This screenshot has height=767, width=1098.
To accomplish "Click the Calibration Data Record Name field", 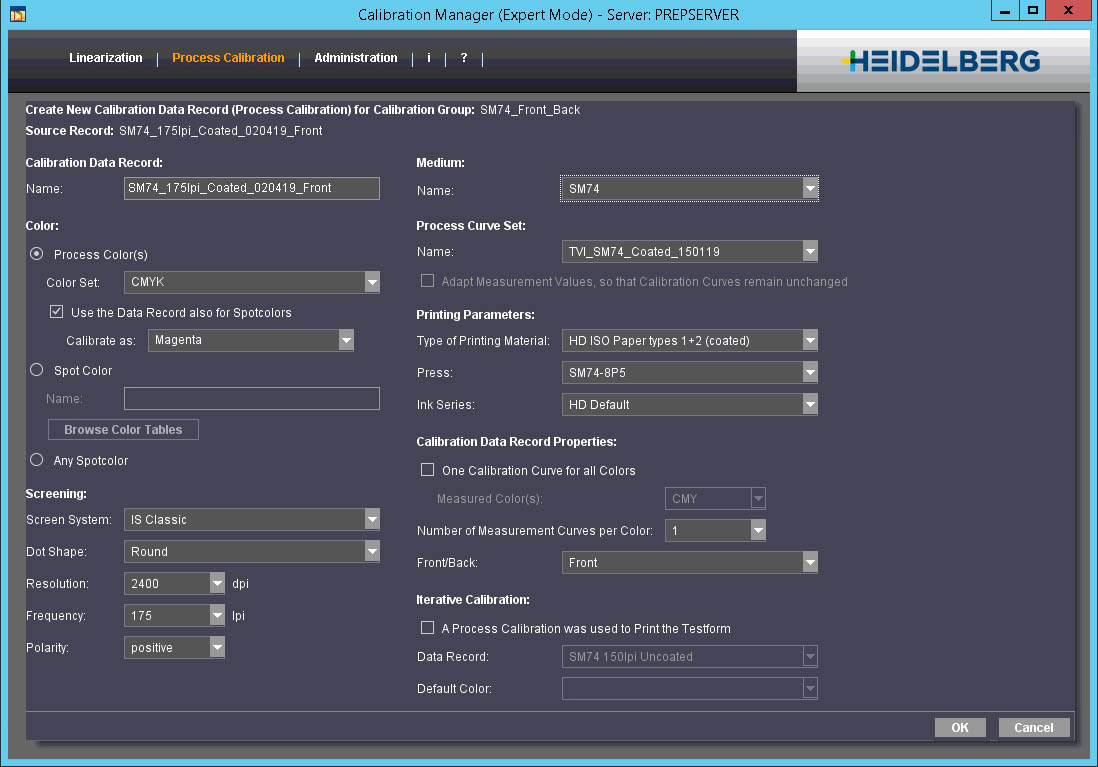I will [x=252, y=188].
